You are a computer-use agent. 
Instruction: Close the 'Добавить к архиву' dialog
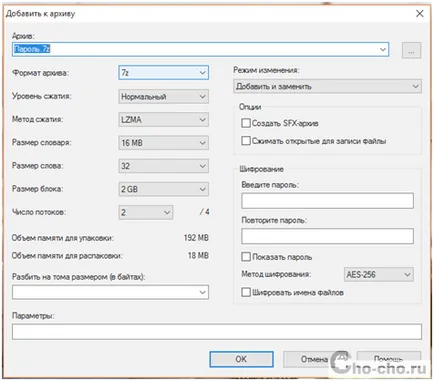point(420,14)
